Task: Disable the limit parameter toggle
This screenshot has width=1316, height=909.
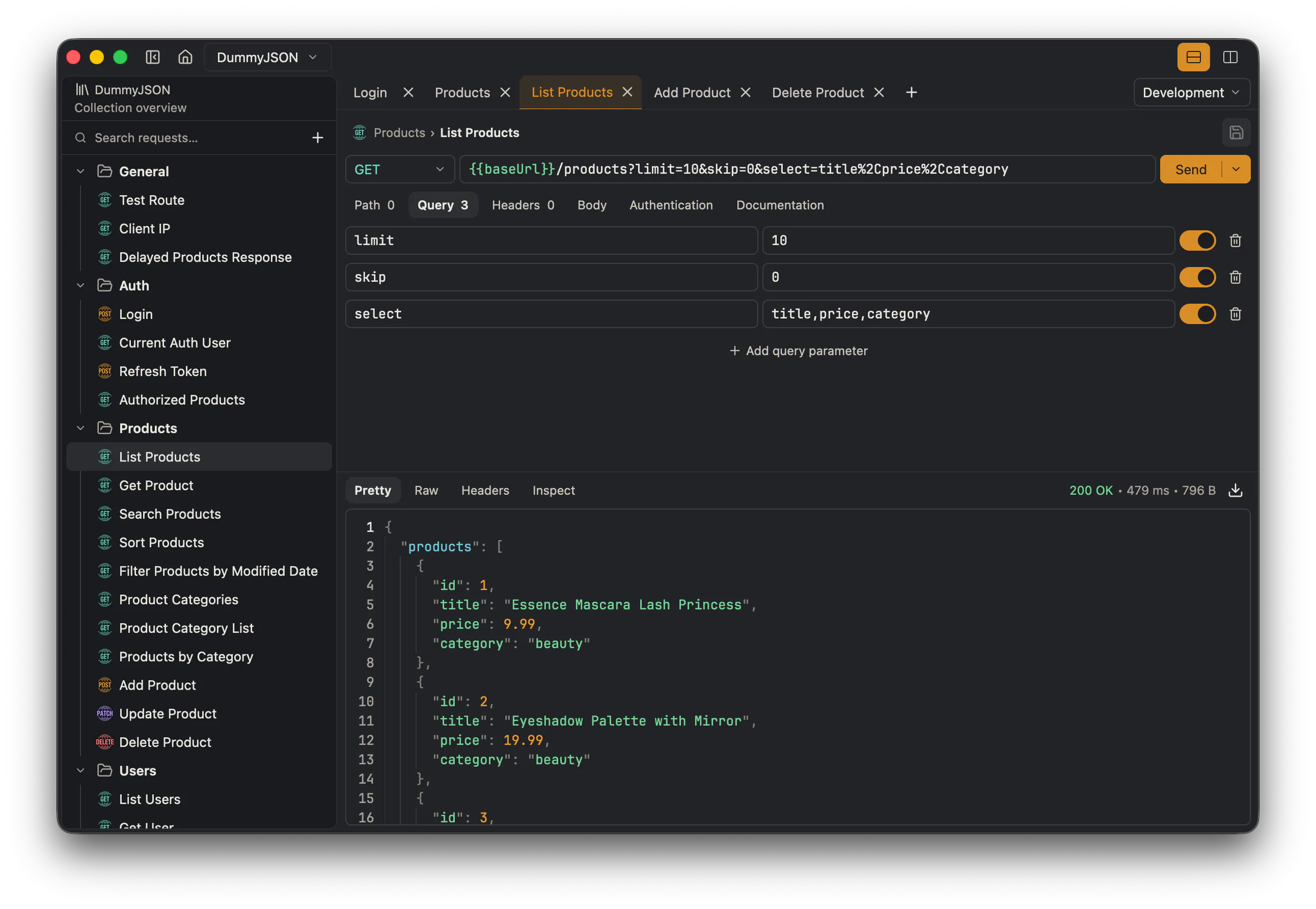Action: [1197, 240]
